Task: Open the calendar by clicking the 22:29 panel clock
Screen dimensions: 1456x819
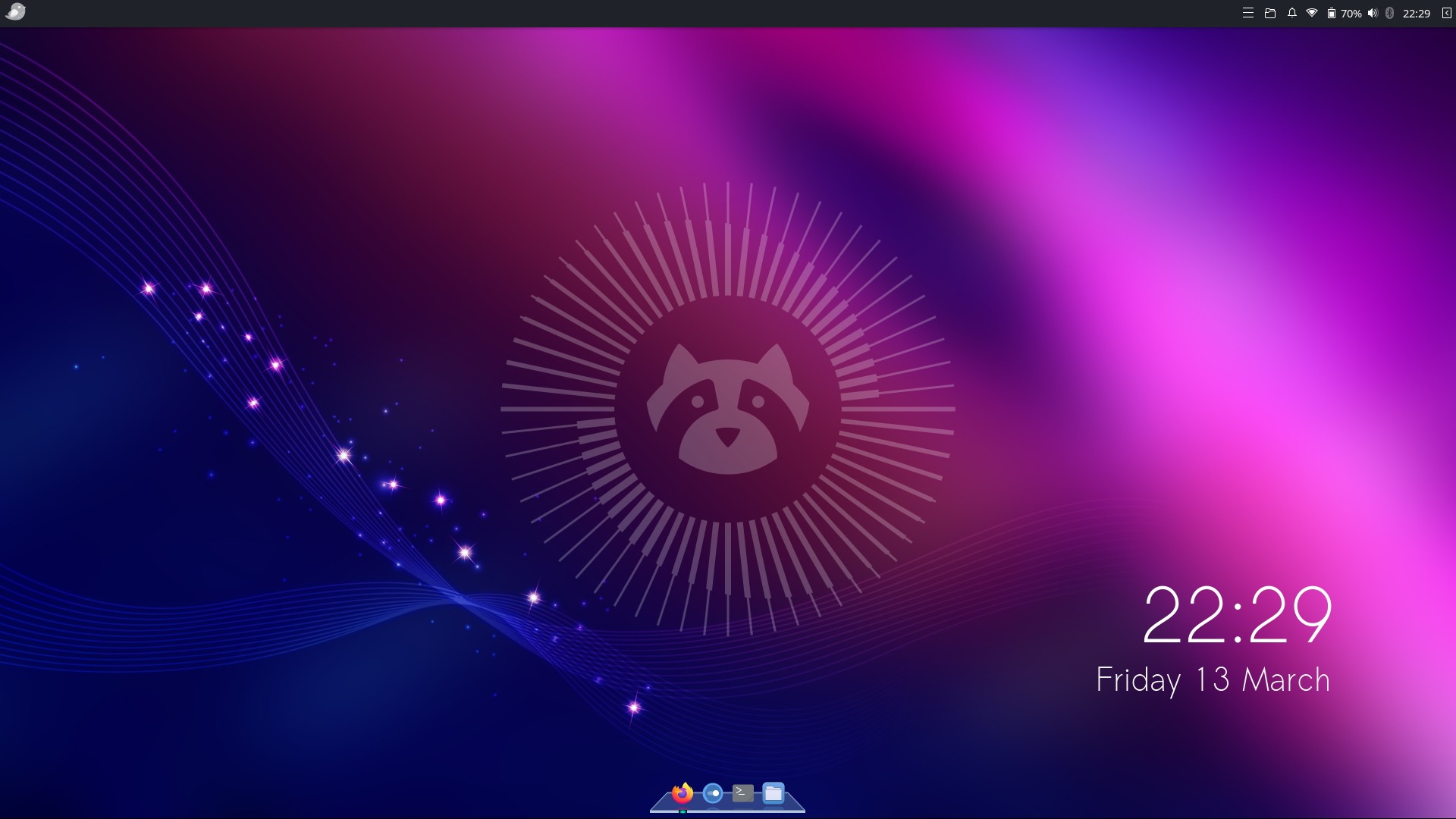Action: pos(1415,13)
